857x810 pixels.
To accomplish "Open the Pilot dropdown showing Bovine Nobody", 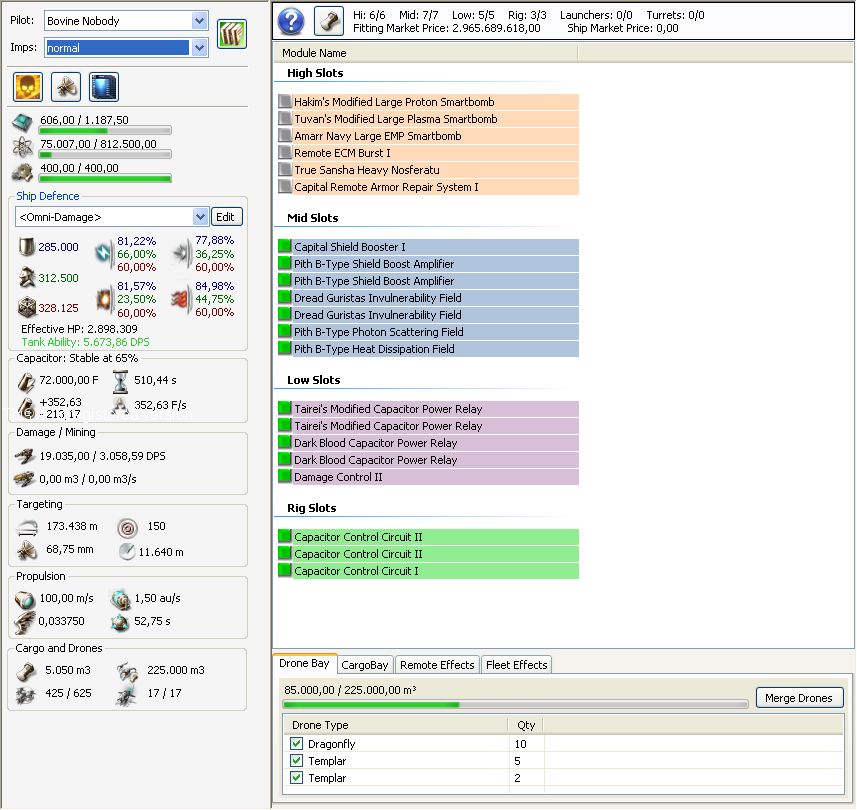I will click(x=126, y=21).
